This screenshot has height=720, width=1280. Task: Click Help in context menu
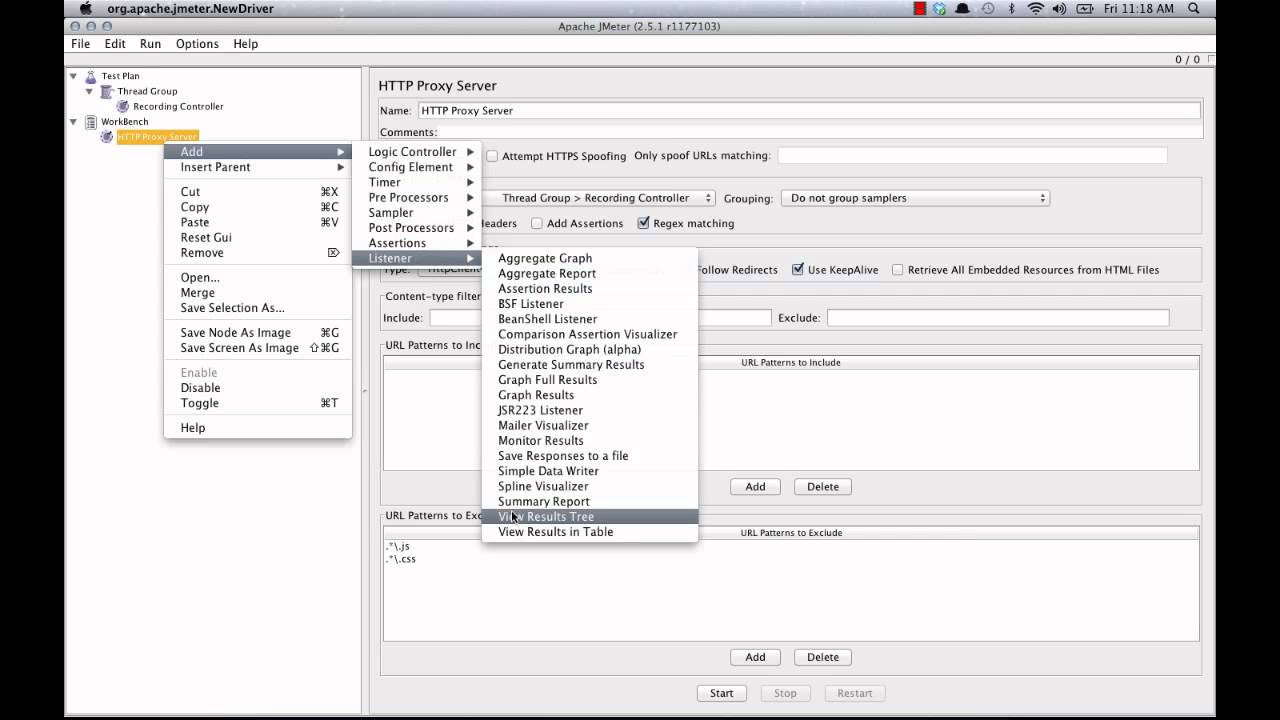pyautogui.click(x=258, y=428)
